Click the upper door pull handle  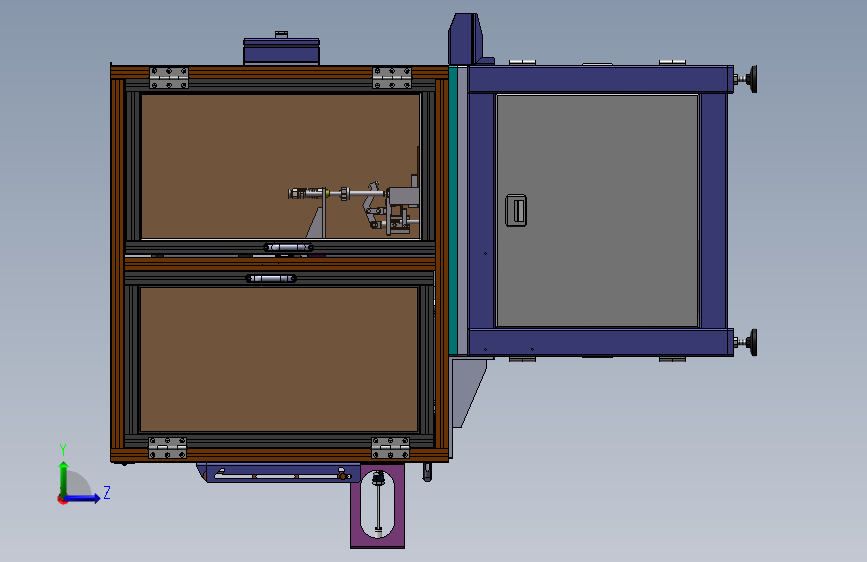288,247
